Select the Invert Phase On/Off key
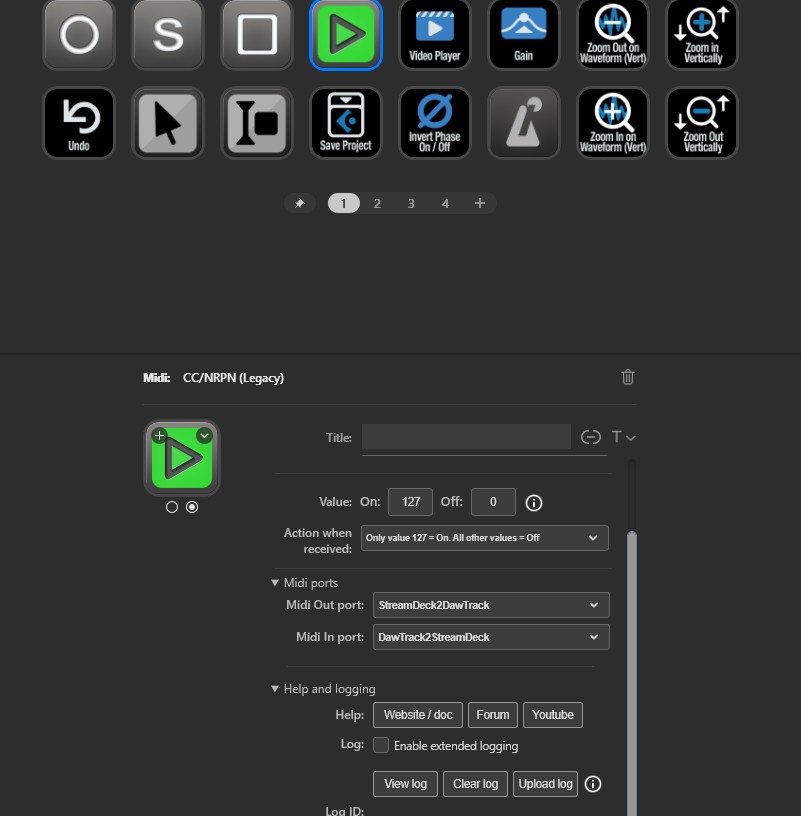This screenshot has width=801, height=816. [435, 123]
